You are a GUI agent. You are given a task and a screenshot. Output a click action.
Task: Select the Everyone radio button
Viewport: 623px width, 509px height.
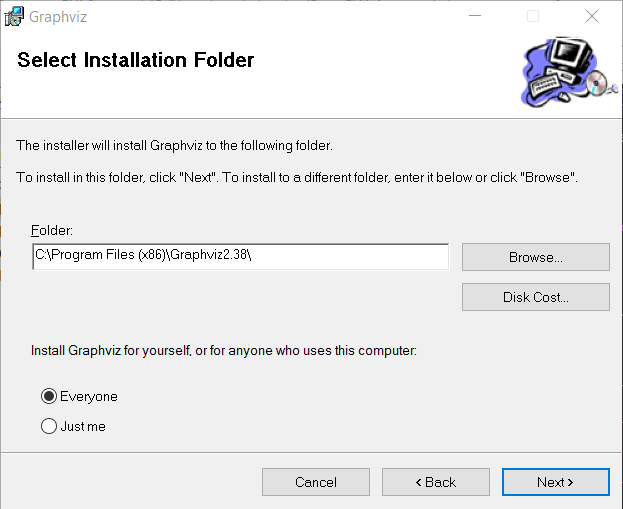pyautogui.click(x=49, y=397)
